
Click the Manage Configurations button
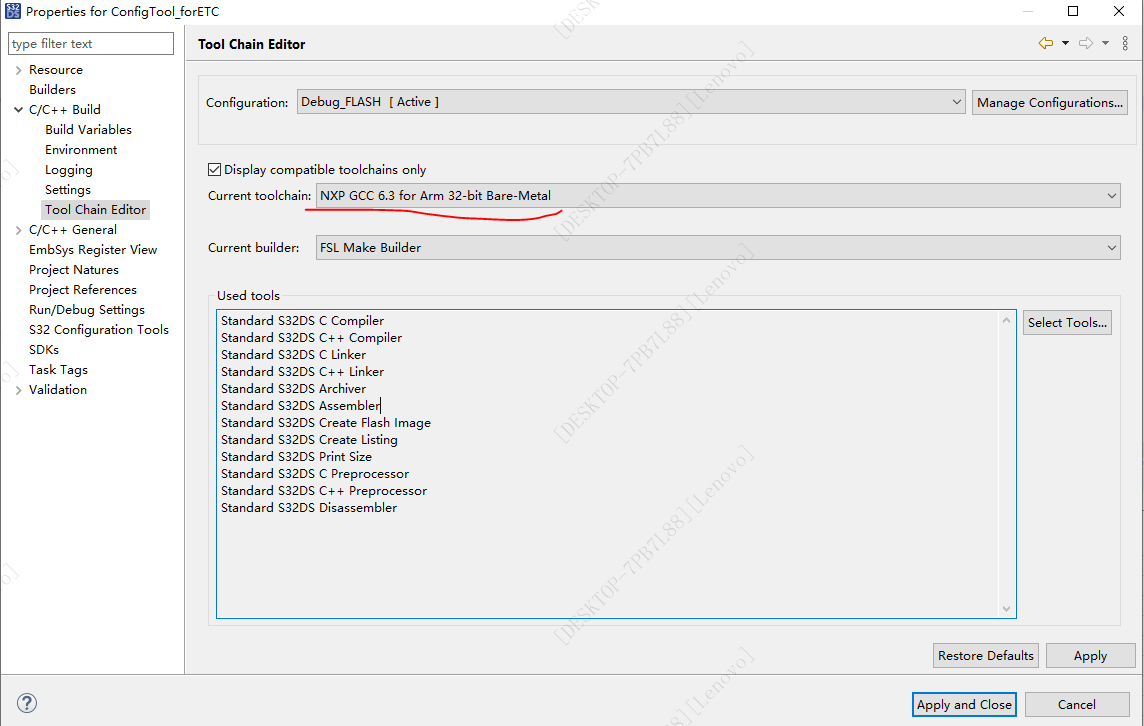click(1049, 101)
